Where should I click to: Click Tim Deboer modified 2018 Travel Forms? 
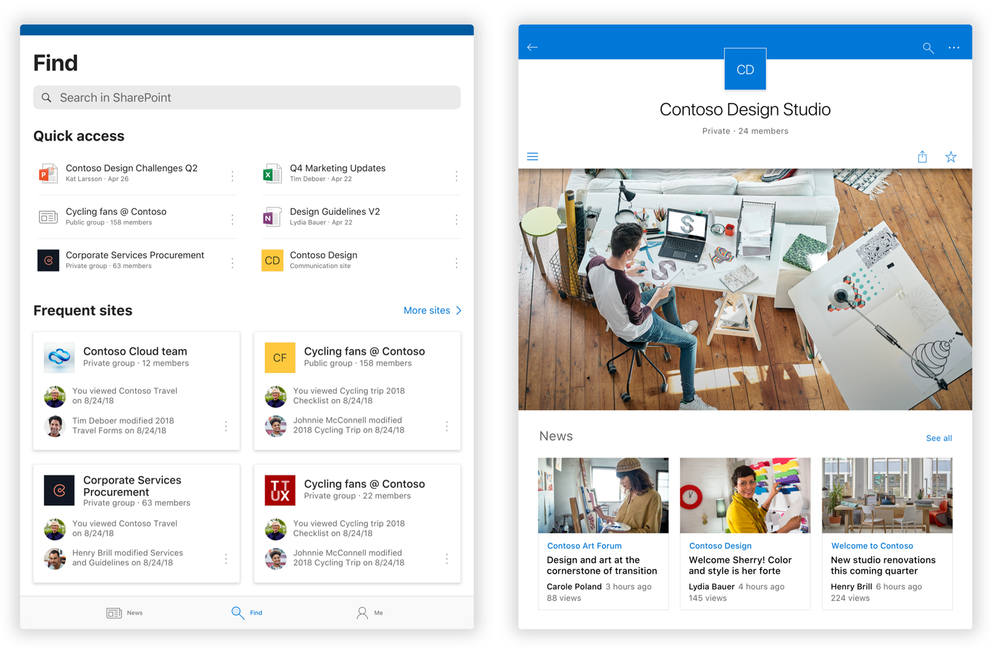click(x=123, y=425)
